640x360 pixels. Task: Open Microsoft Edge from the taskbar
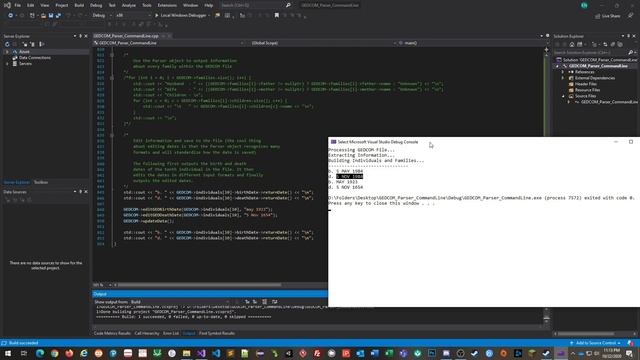40,353
